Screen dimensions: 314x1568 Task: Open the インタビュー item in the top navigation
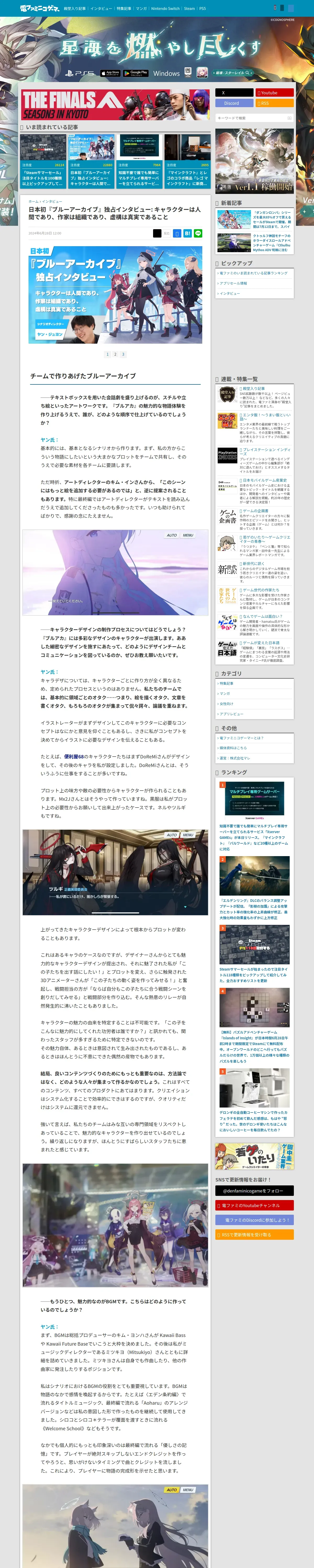tap(101, 9)
